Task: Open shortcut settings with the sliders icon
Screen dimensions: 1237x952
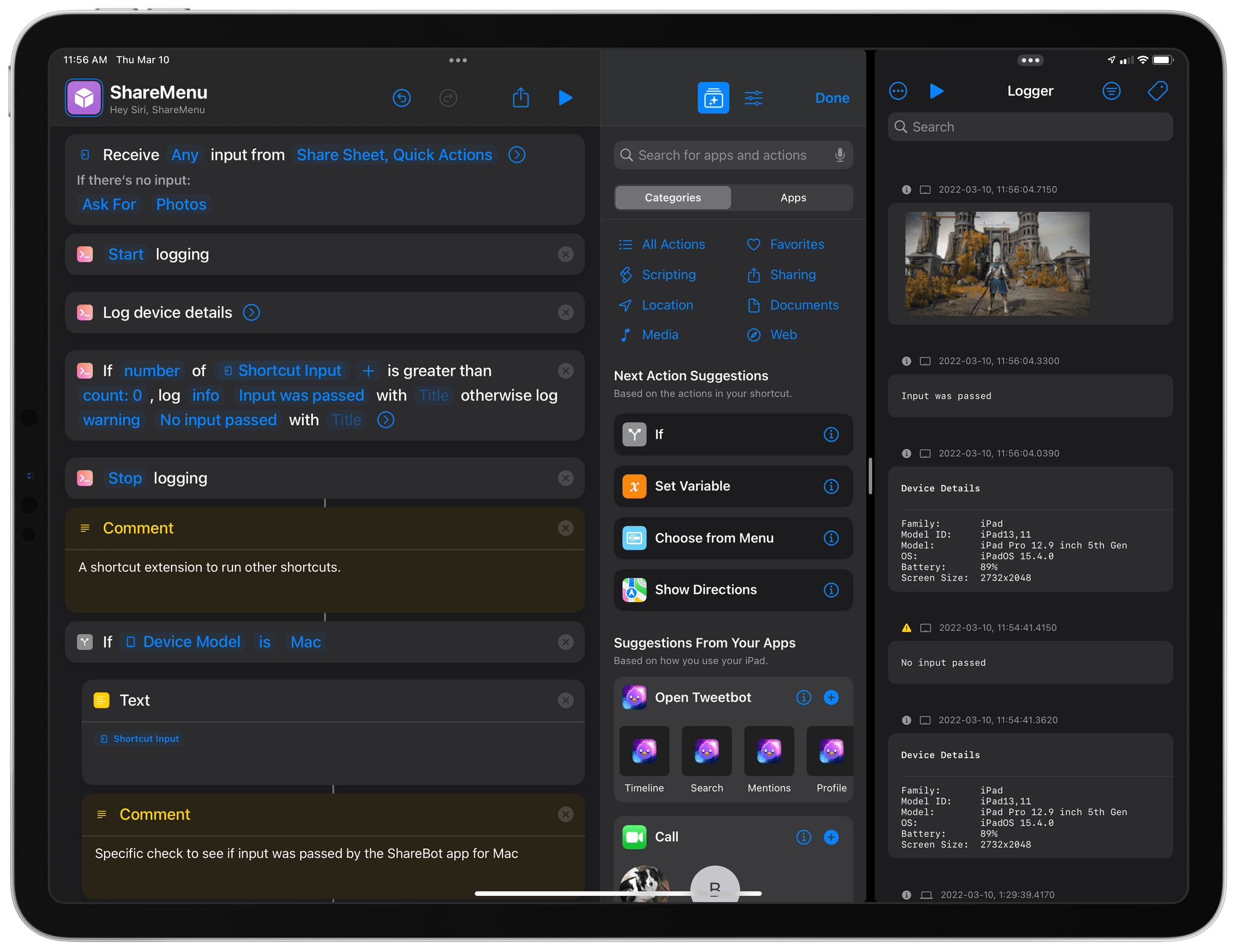Action: 754,97
